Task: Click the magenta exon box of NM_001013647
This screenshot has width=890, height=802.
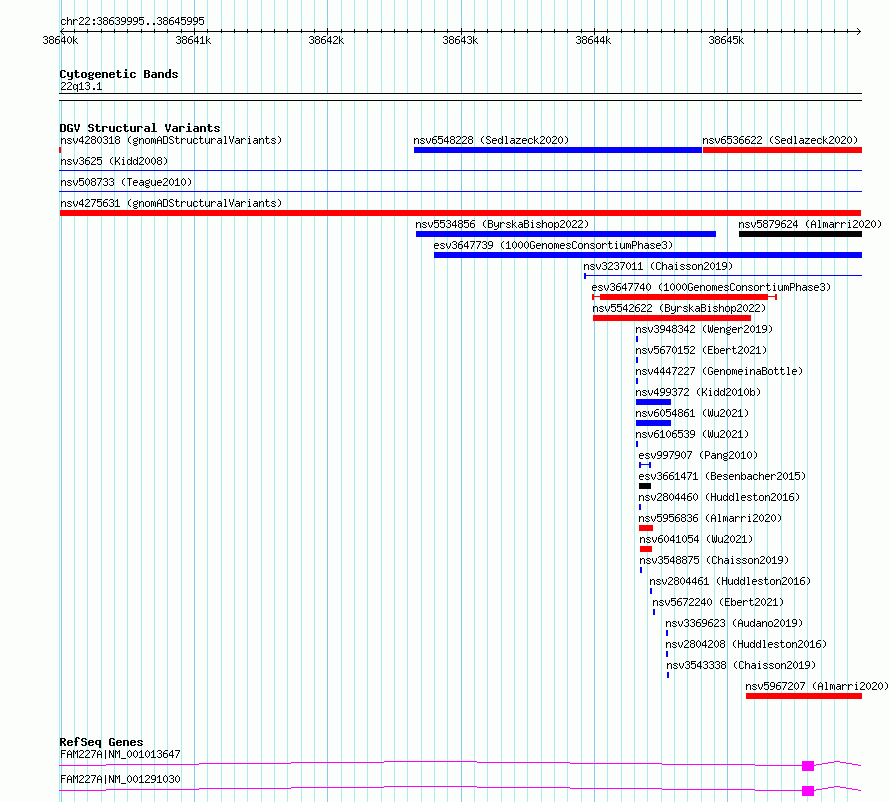Action: [x=808, y=766]
